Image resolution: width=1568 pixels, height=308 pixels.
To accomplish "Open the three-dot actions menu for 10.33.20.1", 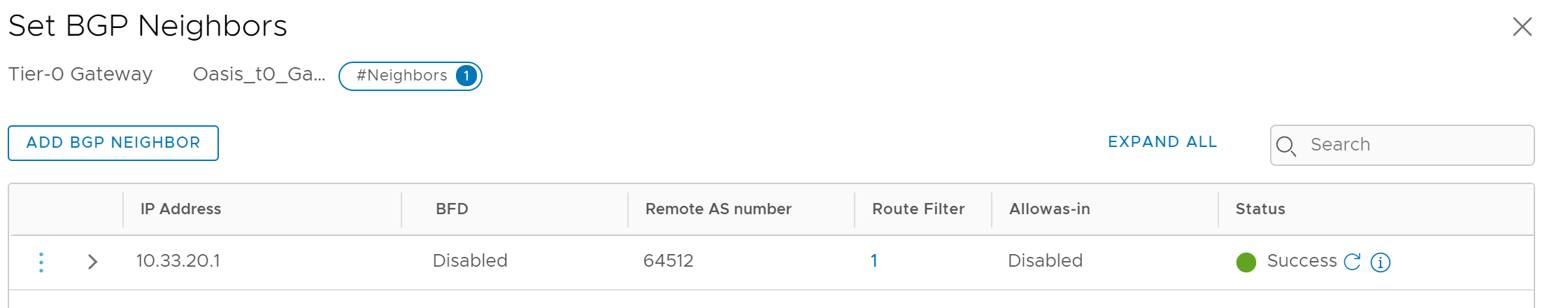I will point(41,262).
